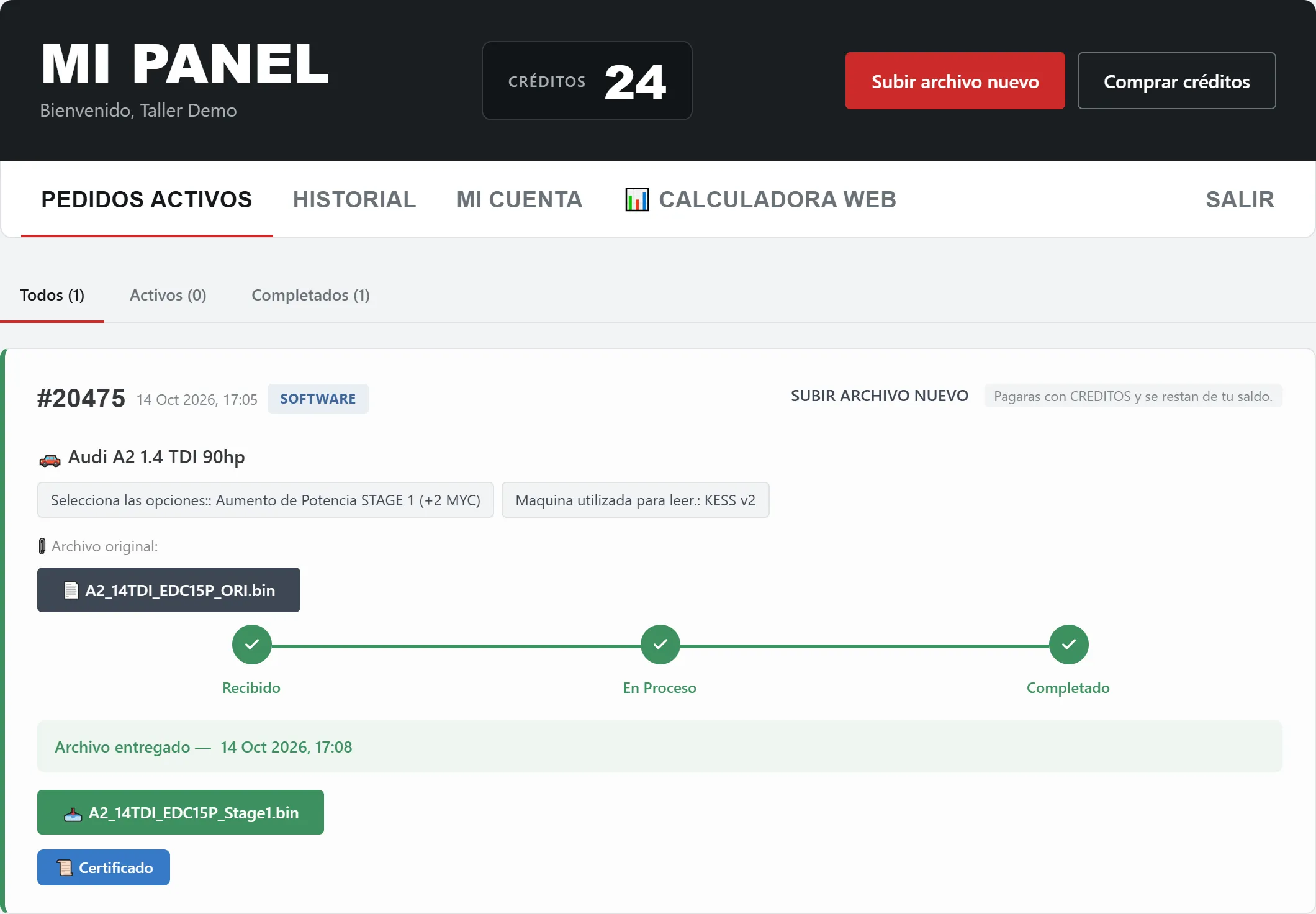
Task: Click the SUBIR ARCHIVO NUEVO label in order card
Action: pos(879,396)
